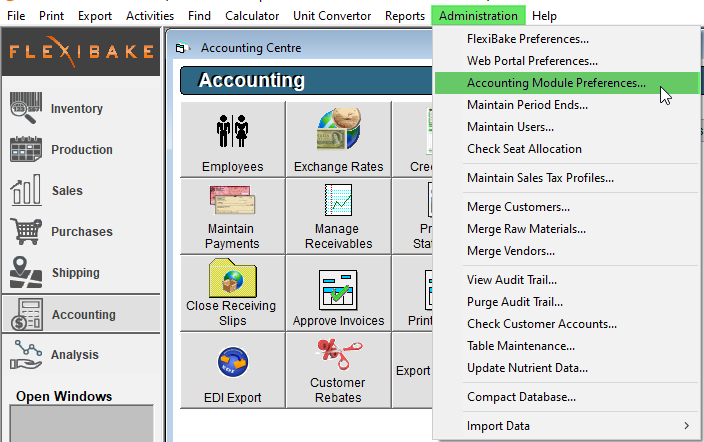Close the Administration menu
The width and height of the screenshot is (704, 442).
coord(478,16)
